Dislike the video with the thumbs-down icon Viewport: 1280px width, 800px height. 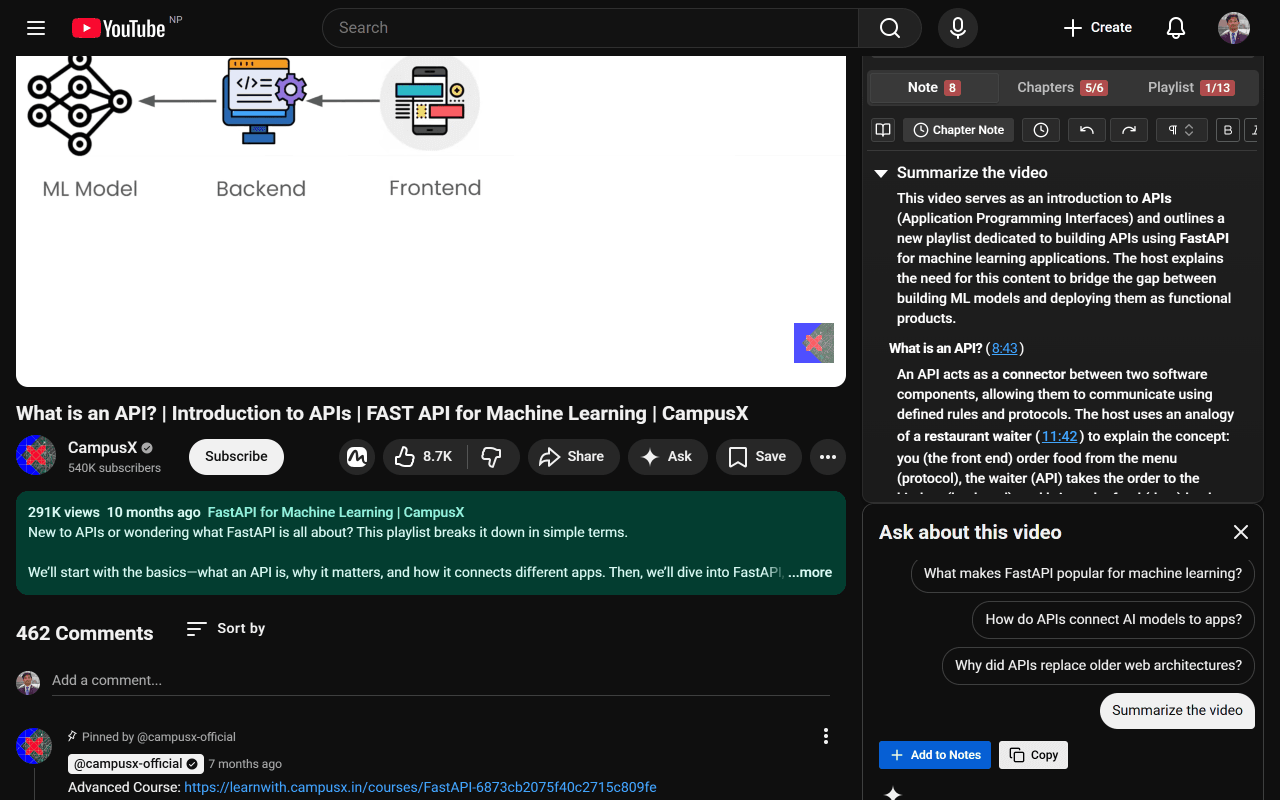[x=492, y=456]
